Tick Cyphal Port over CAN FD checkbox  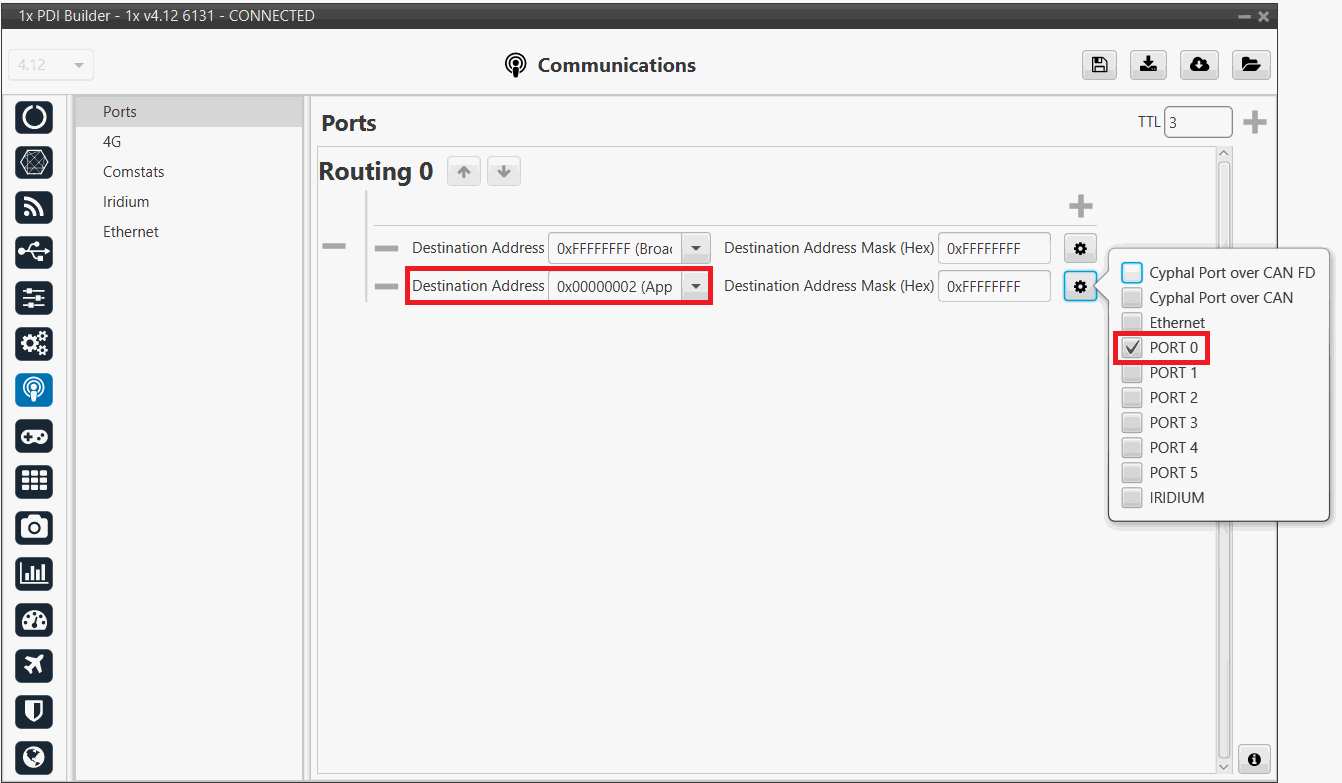[x=1132, y=273]
